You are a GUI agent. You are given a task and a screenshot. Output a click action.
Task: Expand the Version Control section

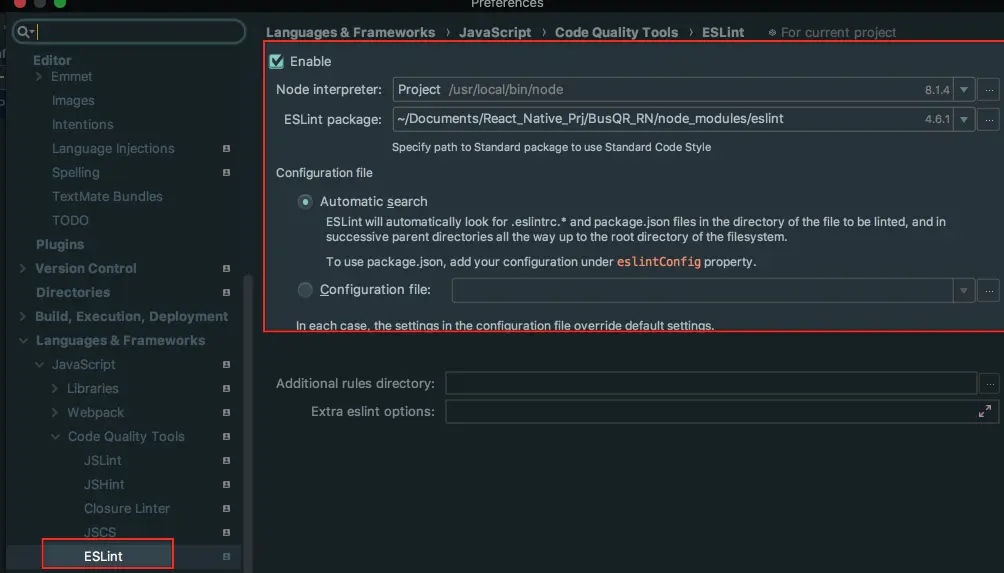pyautogui.click(x=23, y=268)
